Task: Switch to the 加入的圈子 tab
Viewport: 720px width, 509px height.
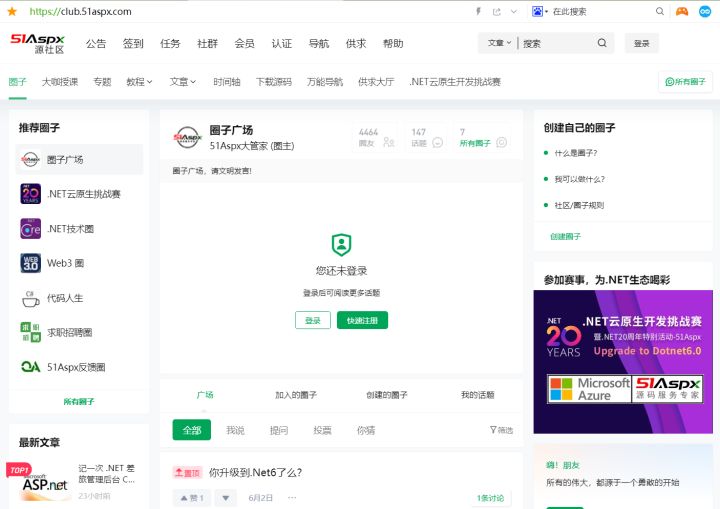Action: click(x=296, y=395)
